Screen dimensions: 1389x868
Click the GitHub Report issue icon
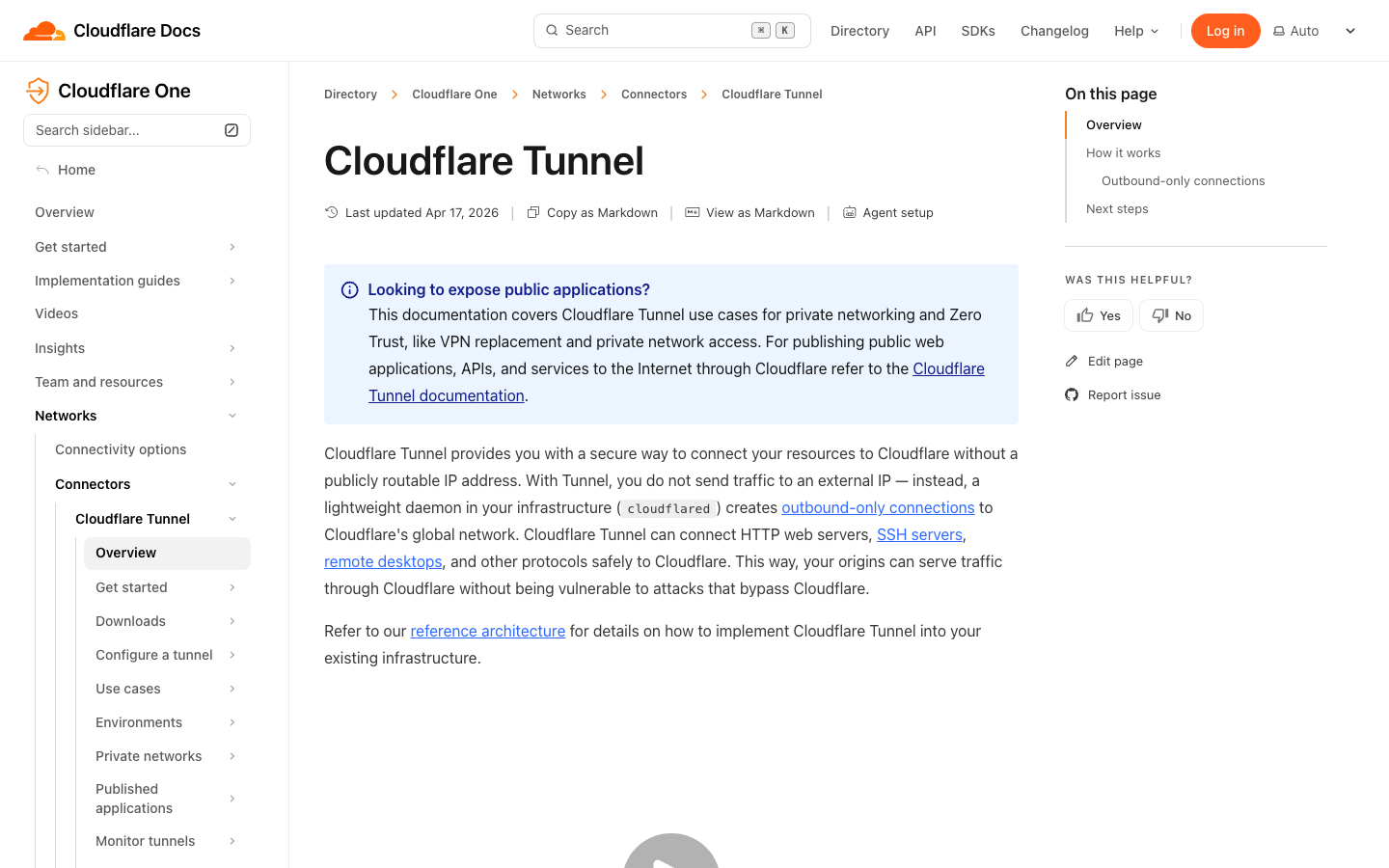(1072, 394)
